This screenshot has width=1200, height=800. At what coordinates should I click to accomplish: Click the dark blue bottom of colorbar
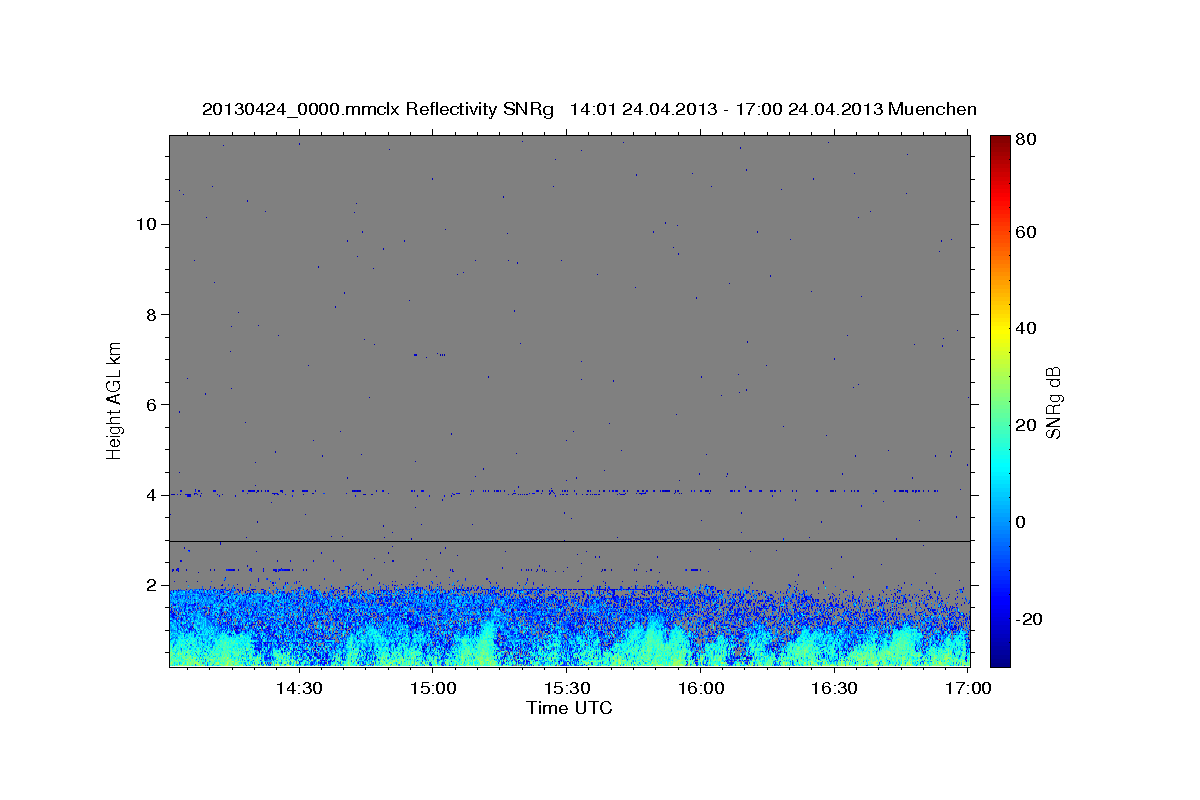click(x=1000, y=658)
